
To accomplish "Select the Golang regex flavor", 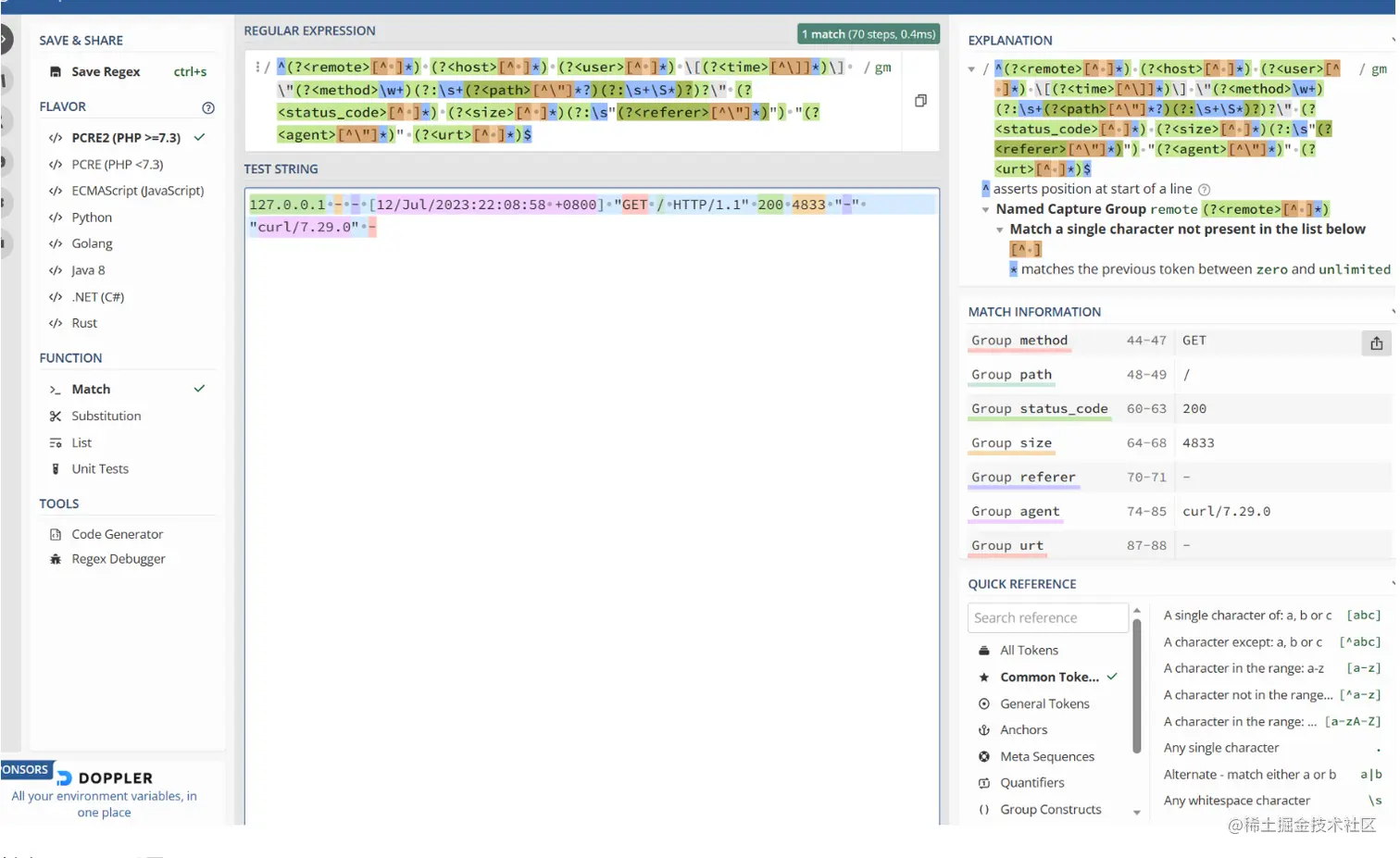I will point(92,243).
